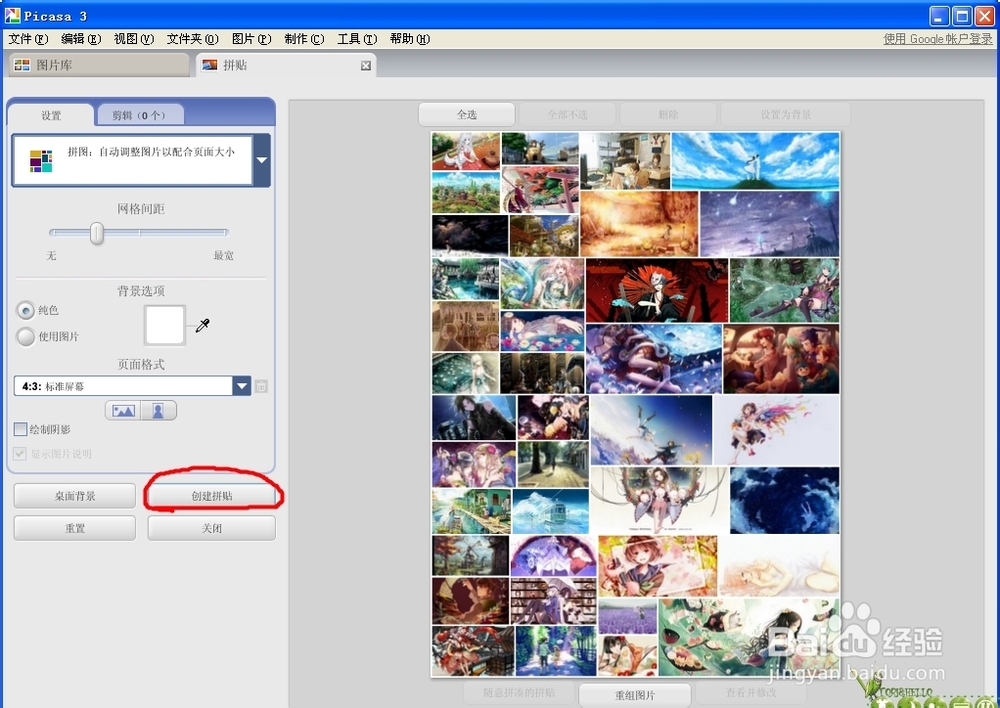Click 使用 Google 帐户登录 link
The image size is (1000, 708).
click(x=938, y=39)
